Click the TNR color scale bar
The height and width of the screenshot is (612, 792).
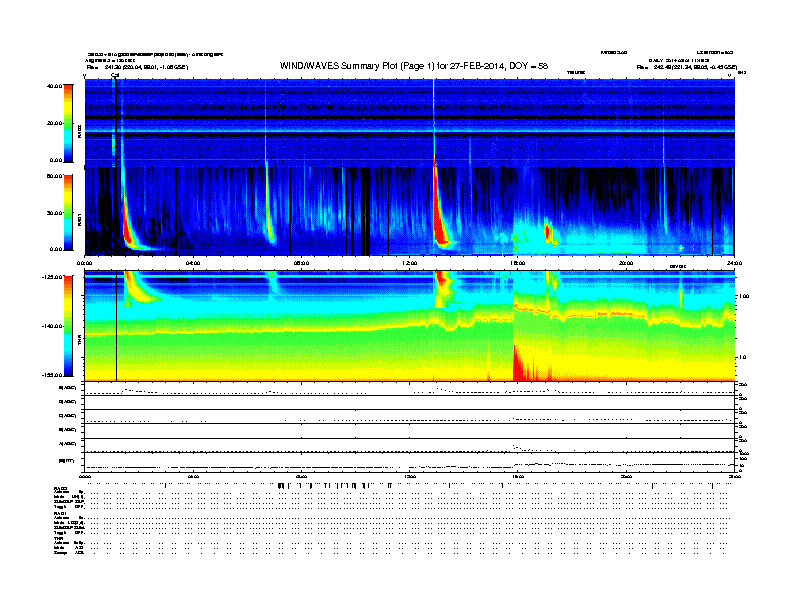coord(68,326)
